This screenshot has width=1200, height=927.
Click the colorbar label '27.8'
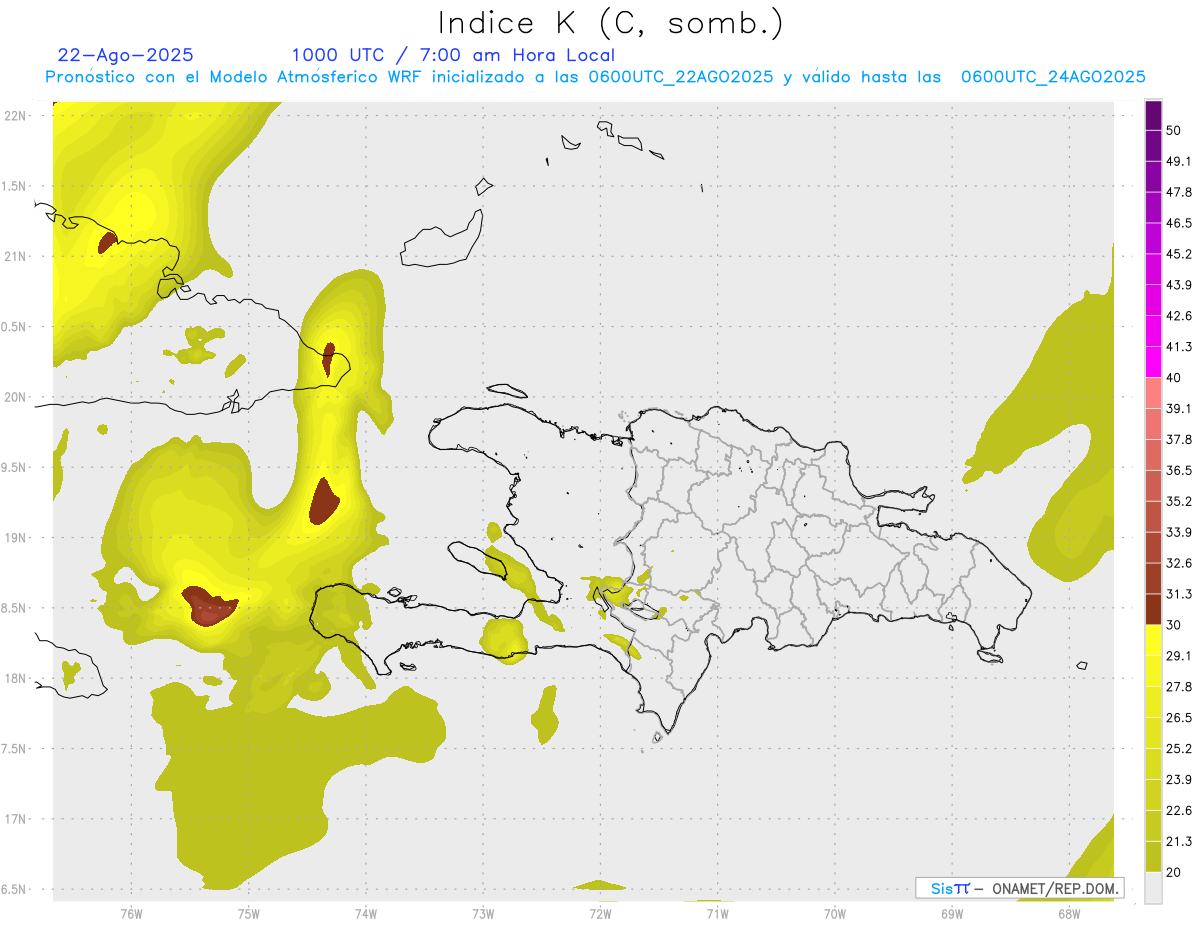(1179, 686)
